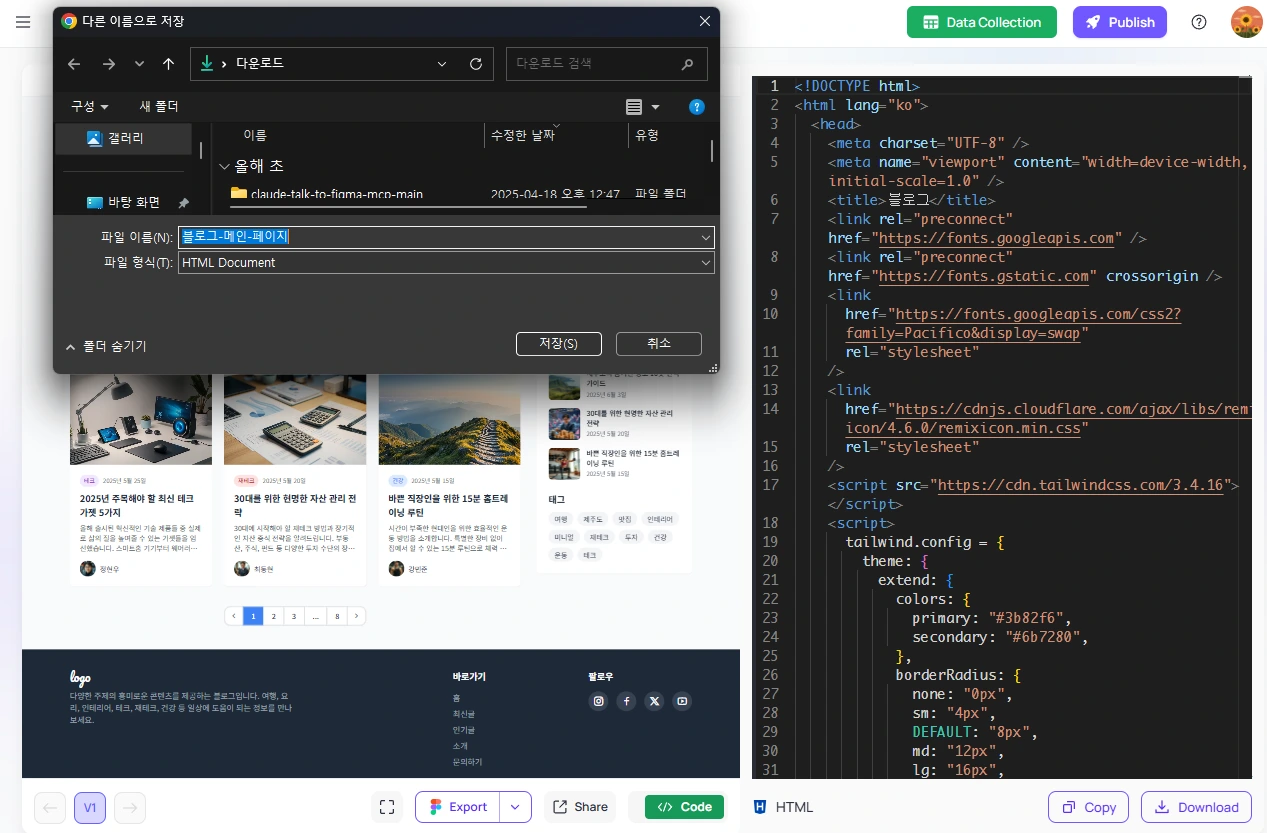Open the 구성 menu
This screenshot has height=833, width=1267.
point(89,106)
